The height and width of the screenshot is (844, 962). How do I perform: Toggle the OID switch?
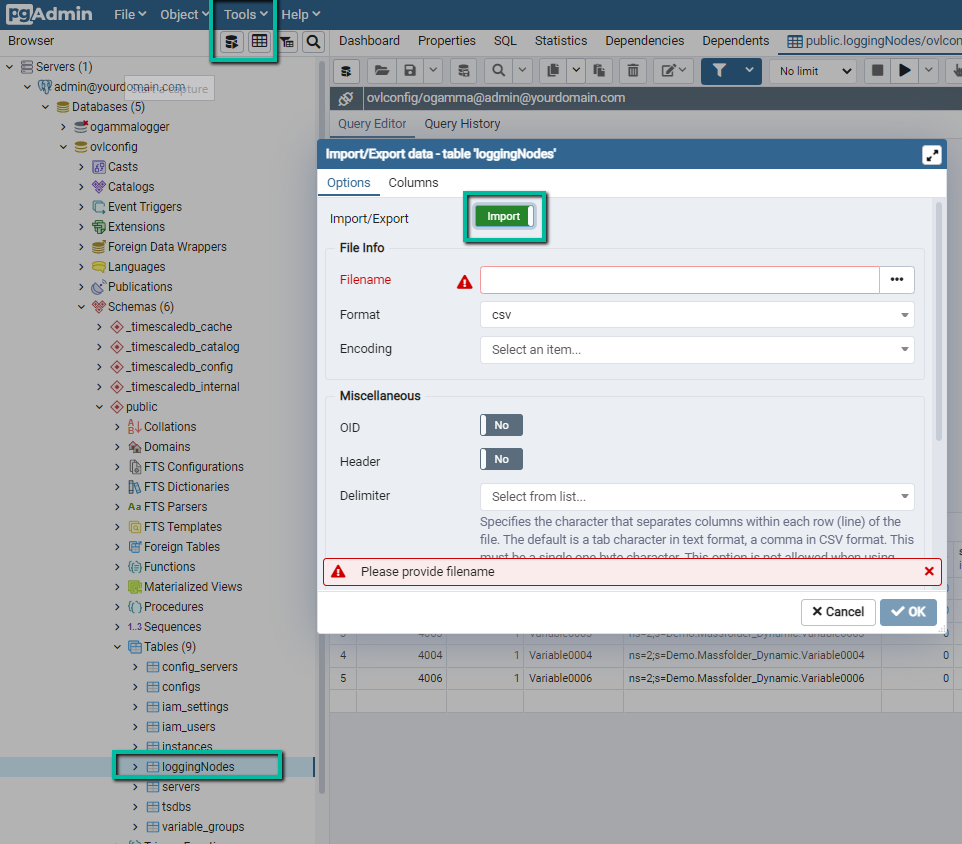pos(501,426)
